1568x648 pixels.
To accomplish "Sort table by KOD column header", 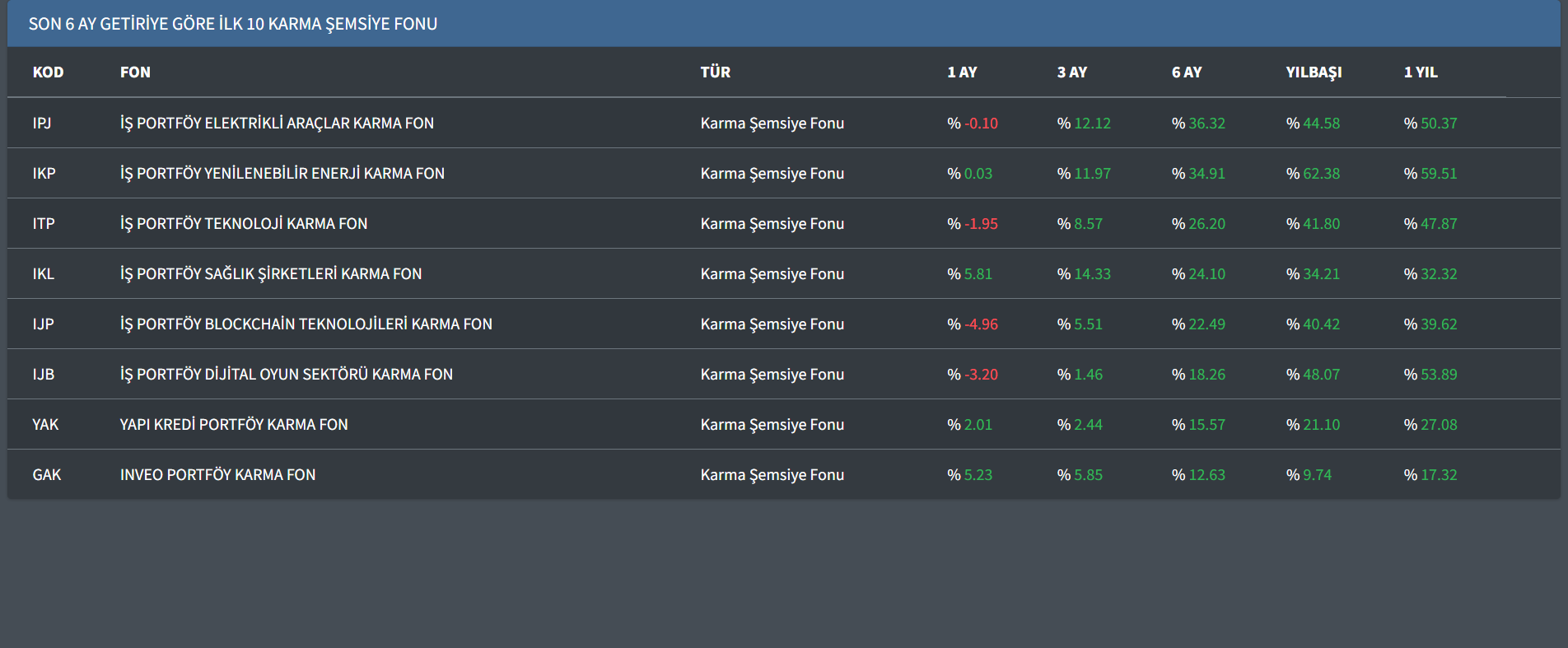I will [48, 72].
